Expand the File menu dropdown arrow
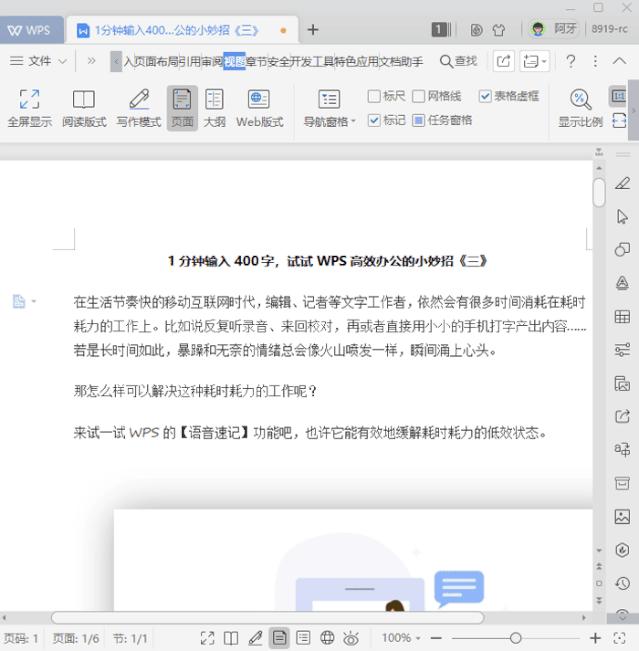639x651 pixels. click(63, 61)
